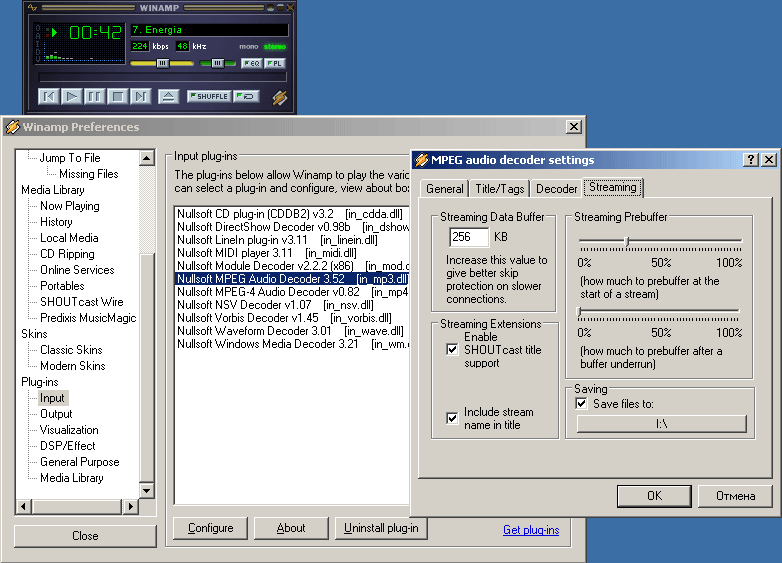Viewport: 782px width, 563px height.
Task: Switch to the General tab
Action: coord(444,189)
